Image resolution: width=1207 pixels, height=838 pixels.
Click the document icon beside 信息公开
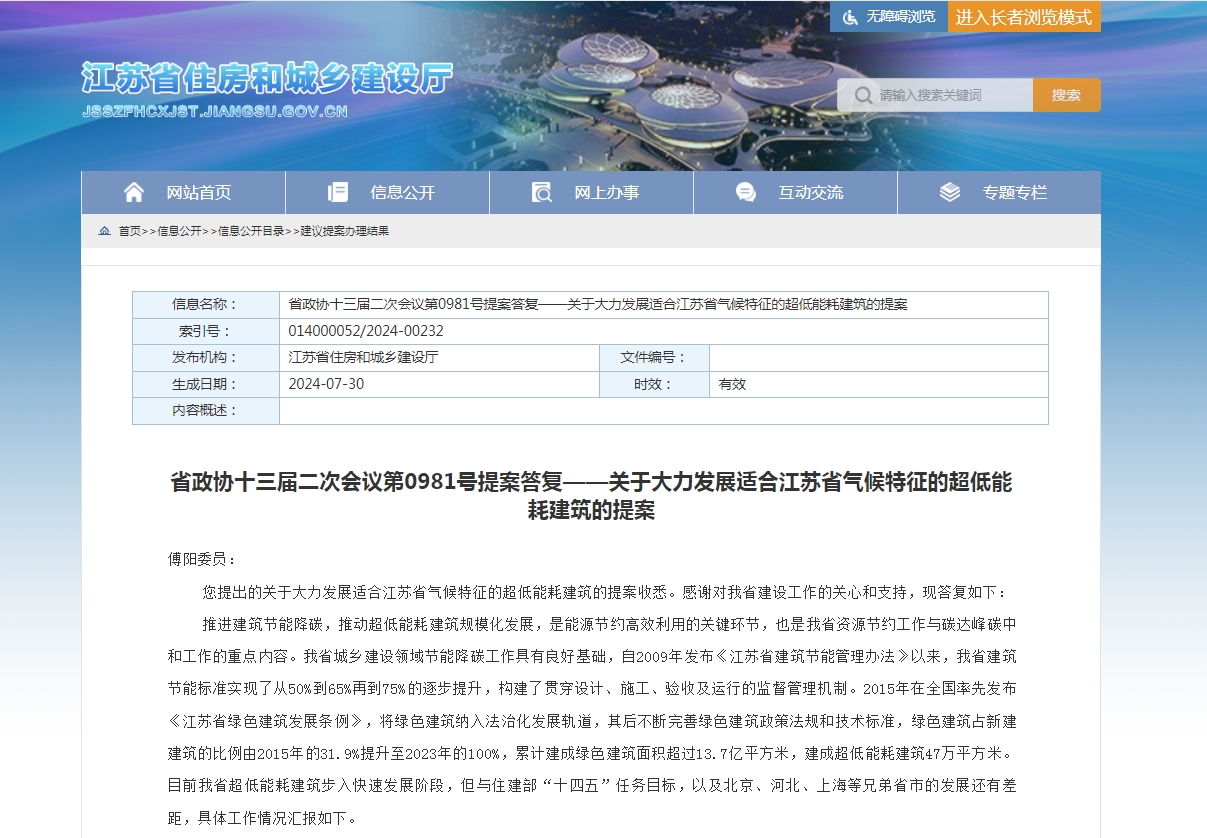click(340, 192)
